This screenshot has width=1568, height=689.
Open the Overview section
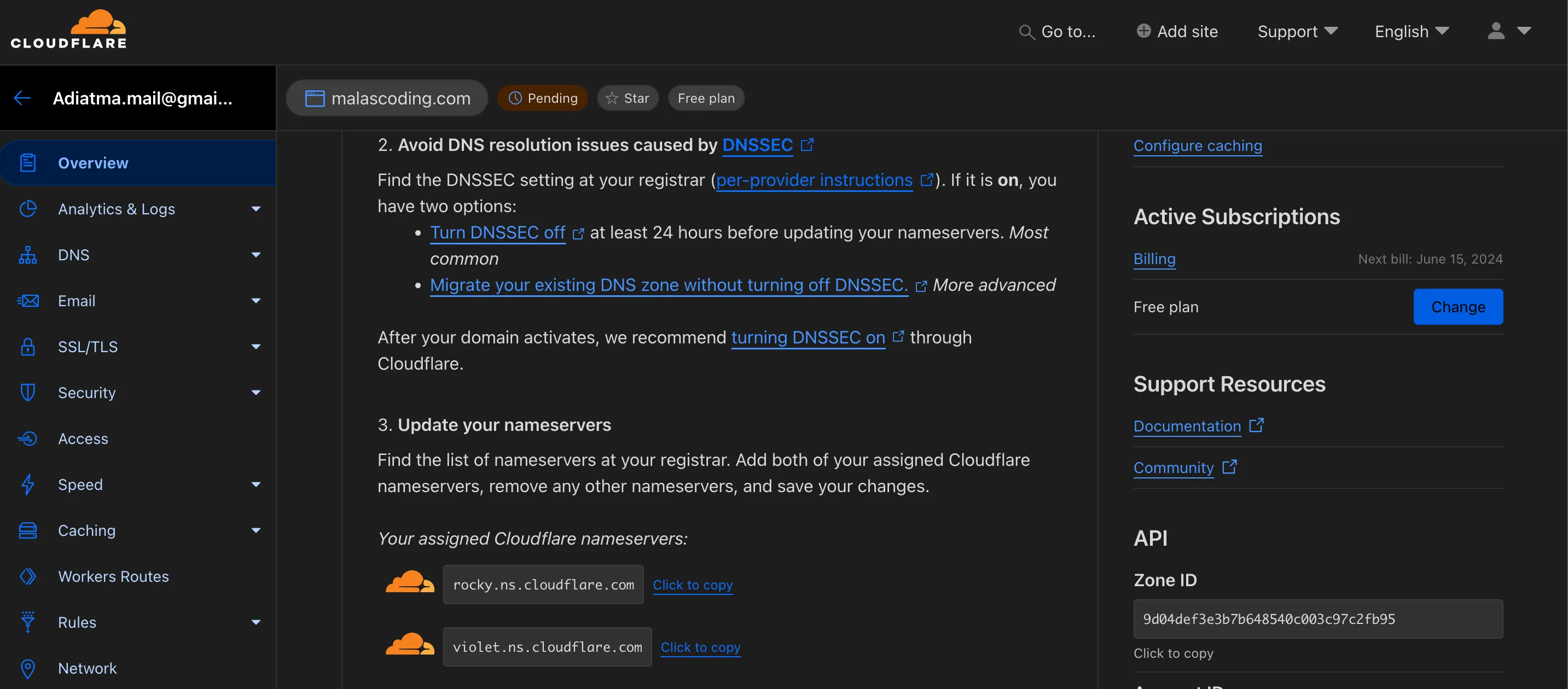(138, 162)
